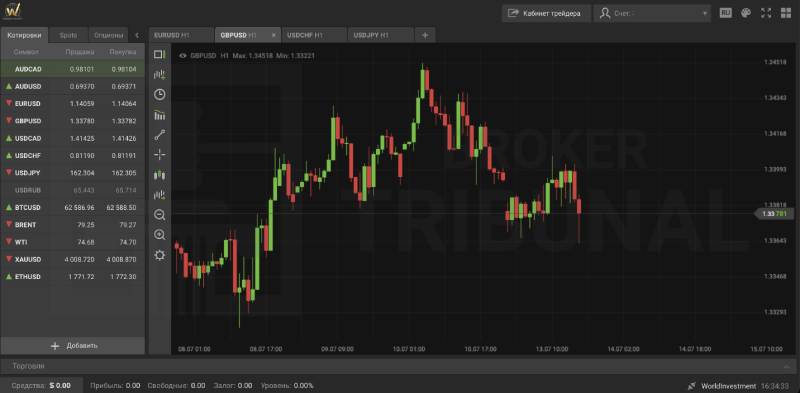Open the timeframe clock tool
Viewport: 800px width, 393px height.
click(x=160, y=94)
